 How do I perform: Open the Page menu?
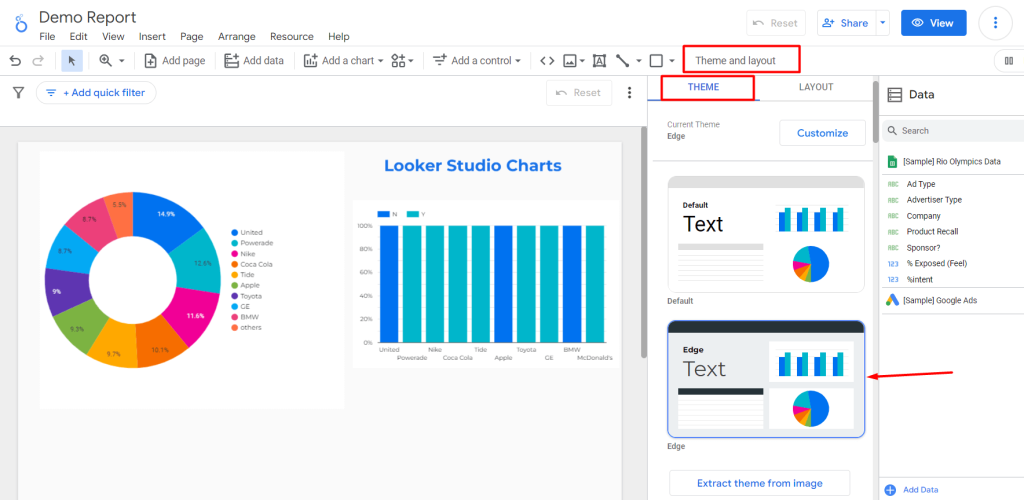click(x=191, y=37)
